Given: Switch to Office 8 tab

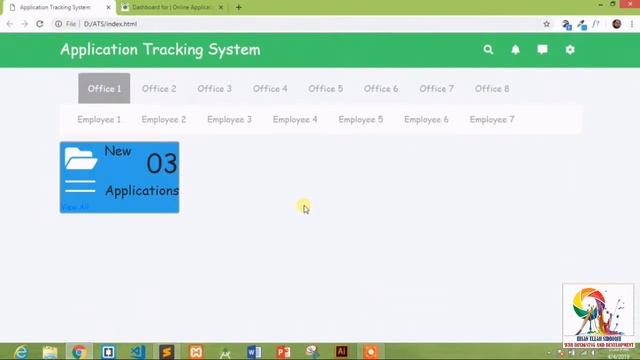Looking at the screenshot, I should [x=492, y=89].
